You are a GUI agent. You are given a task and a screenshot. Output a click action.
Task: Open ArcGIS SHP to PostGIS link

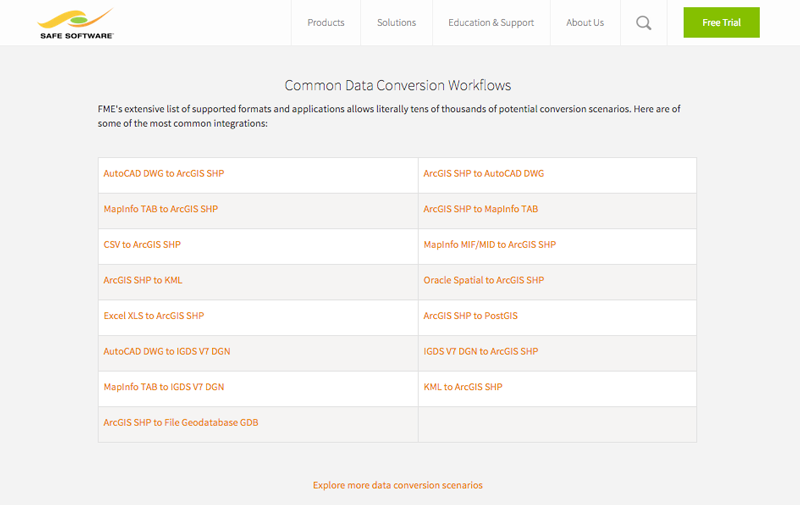[470, 316]
